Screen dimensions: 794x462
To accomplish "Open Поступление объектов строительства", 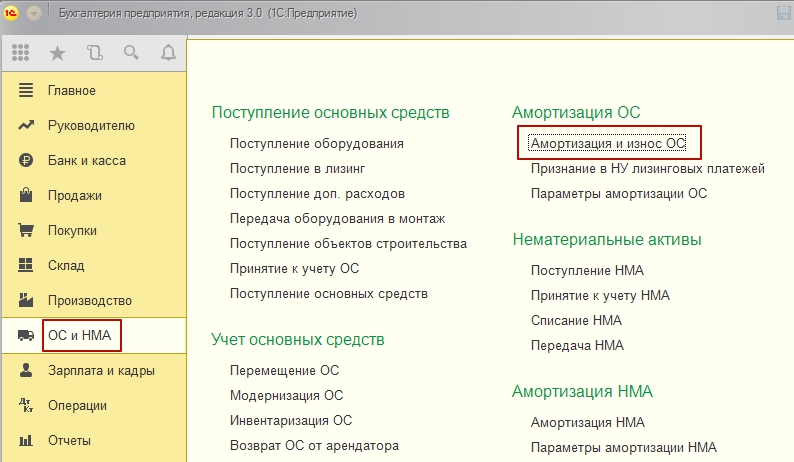I will coord(348,244).
